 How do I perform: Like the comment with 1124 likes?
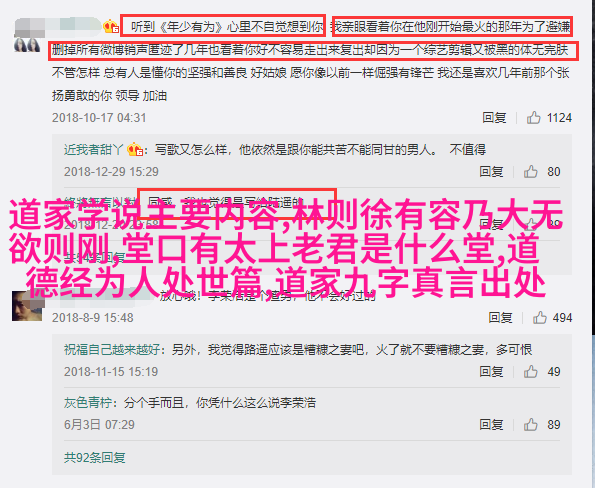click(x=533, y=118)
